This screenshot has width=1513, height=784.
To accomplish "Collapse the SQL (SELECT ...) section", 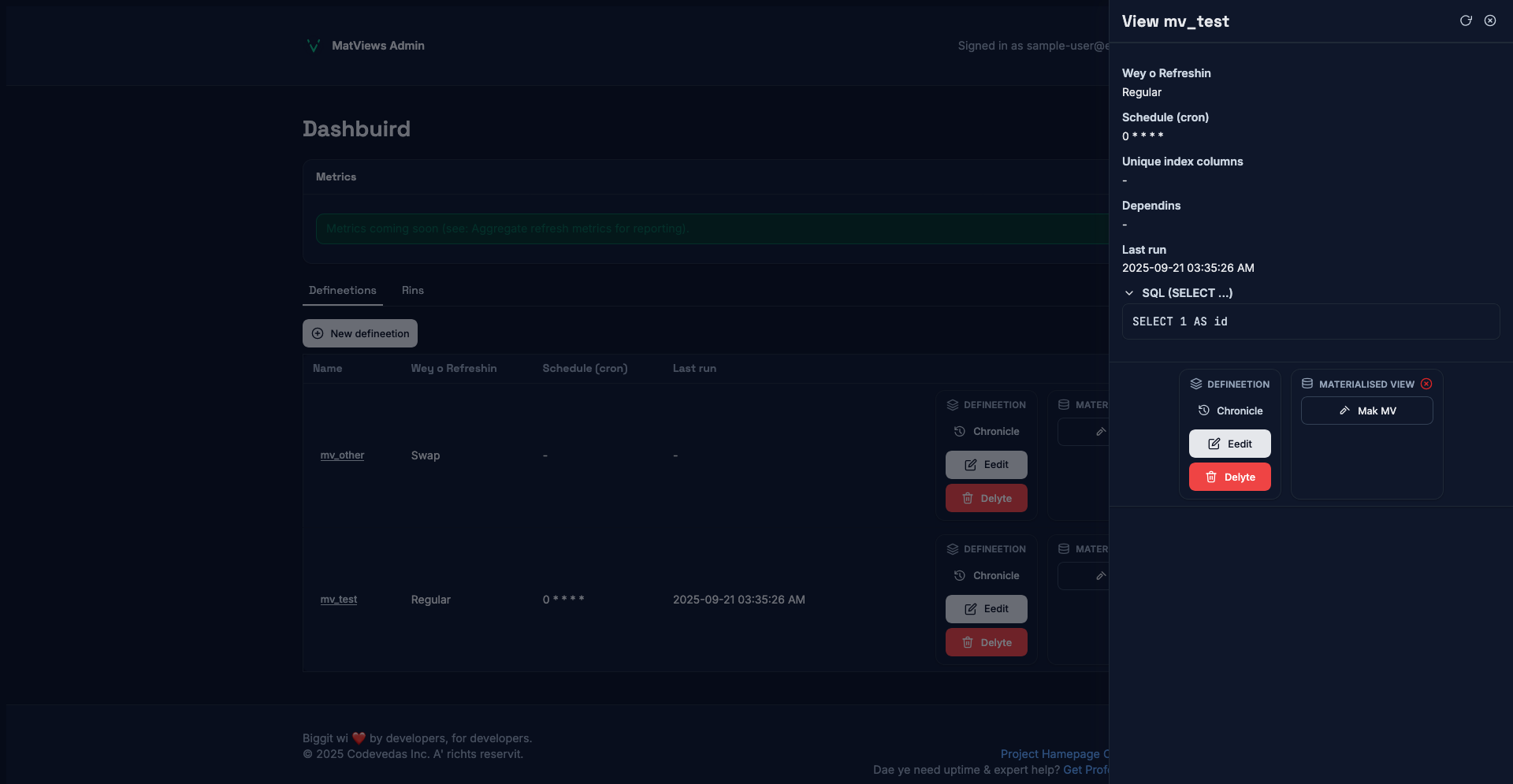I will pos(1129,293).
